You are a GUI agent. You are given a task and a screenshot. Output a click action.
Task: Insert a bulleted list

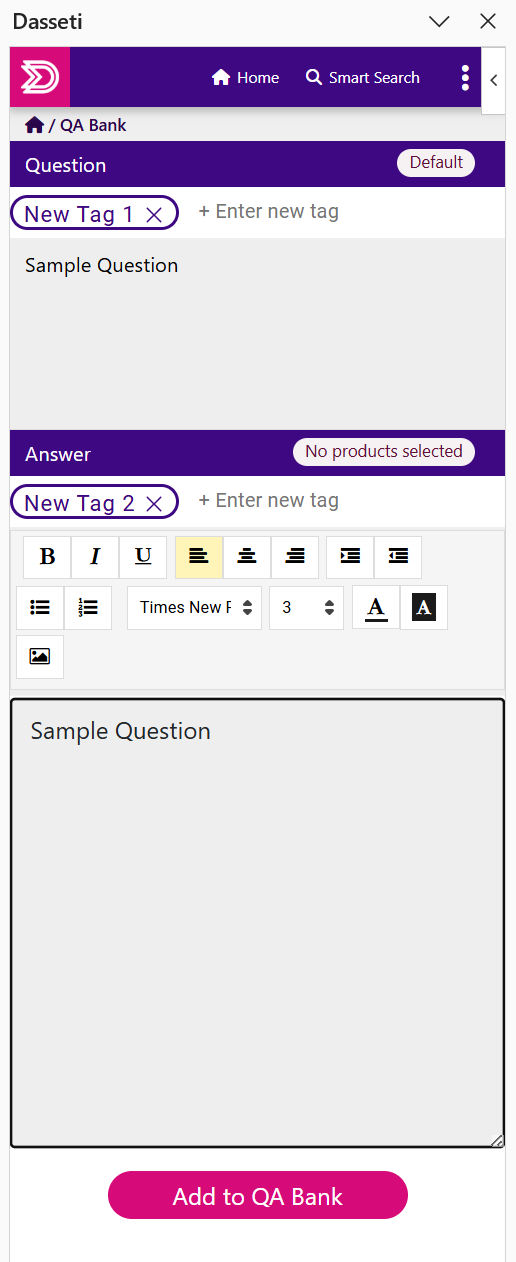(x=40, y=608)
